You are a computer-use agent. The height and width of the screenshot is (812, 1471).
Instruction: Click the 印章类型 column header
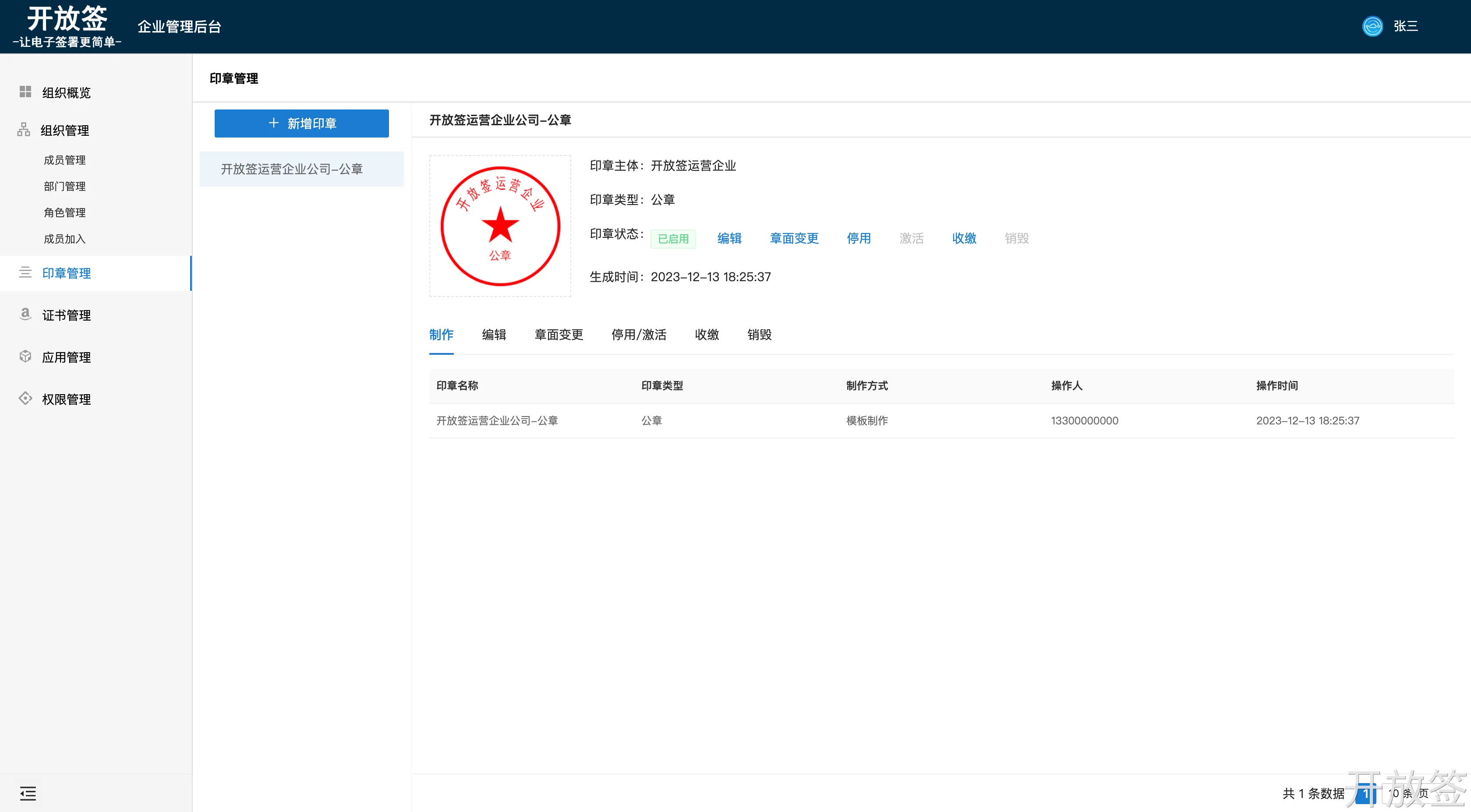coord(662,385)
